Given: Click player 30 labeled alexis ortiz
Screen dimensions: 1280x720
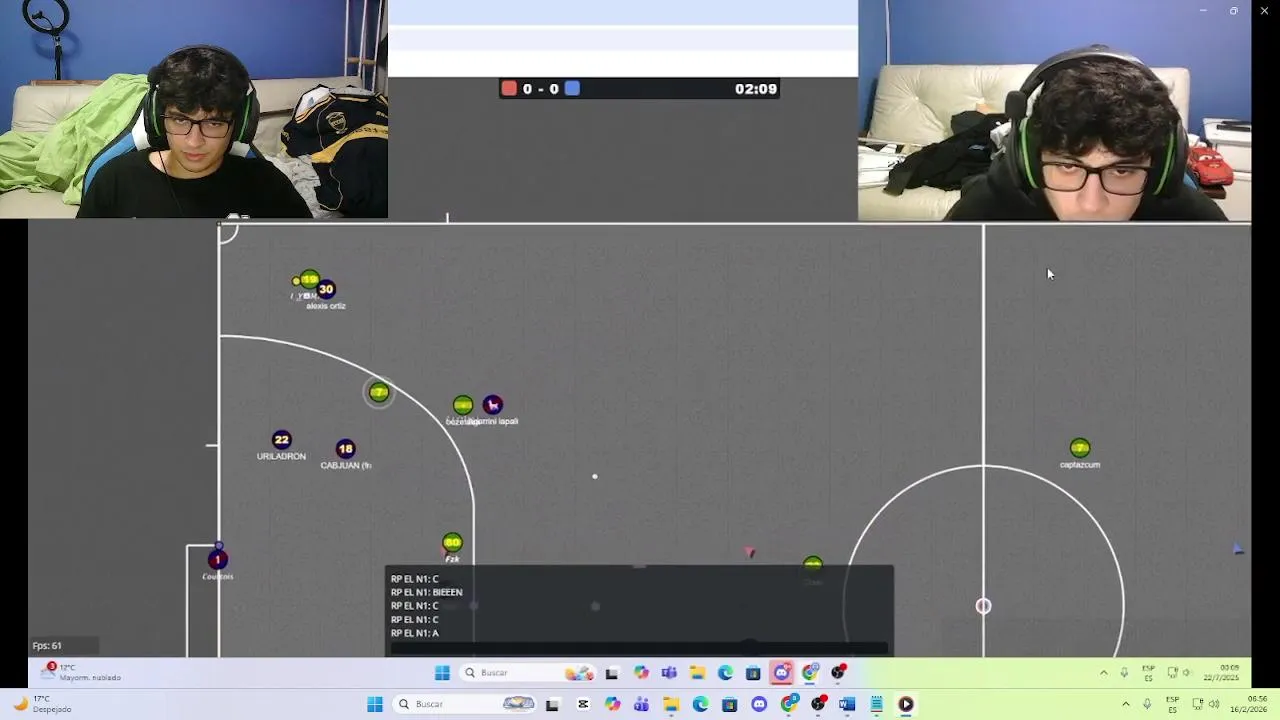Looking at the screenshot, I should pyautogui.click(x=325, y=290).
